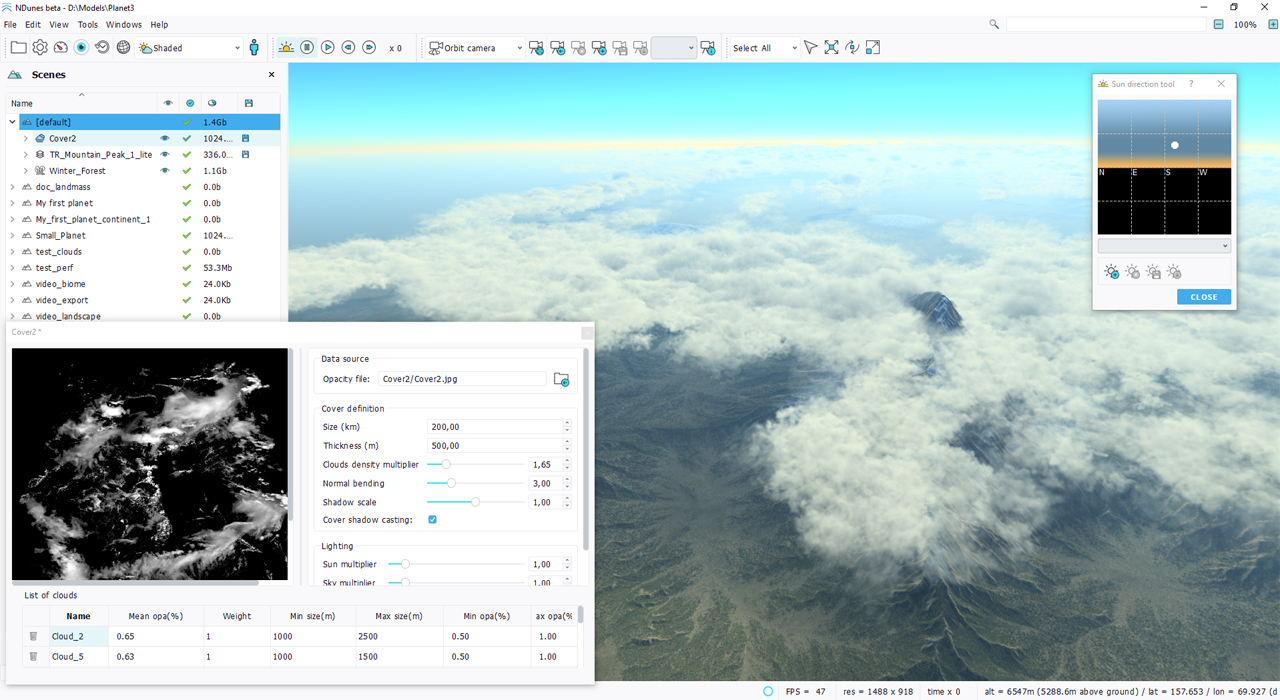Toggle Cover shadow casting checkbox
This screenshot has width=1280, height=700.
432,520
